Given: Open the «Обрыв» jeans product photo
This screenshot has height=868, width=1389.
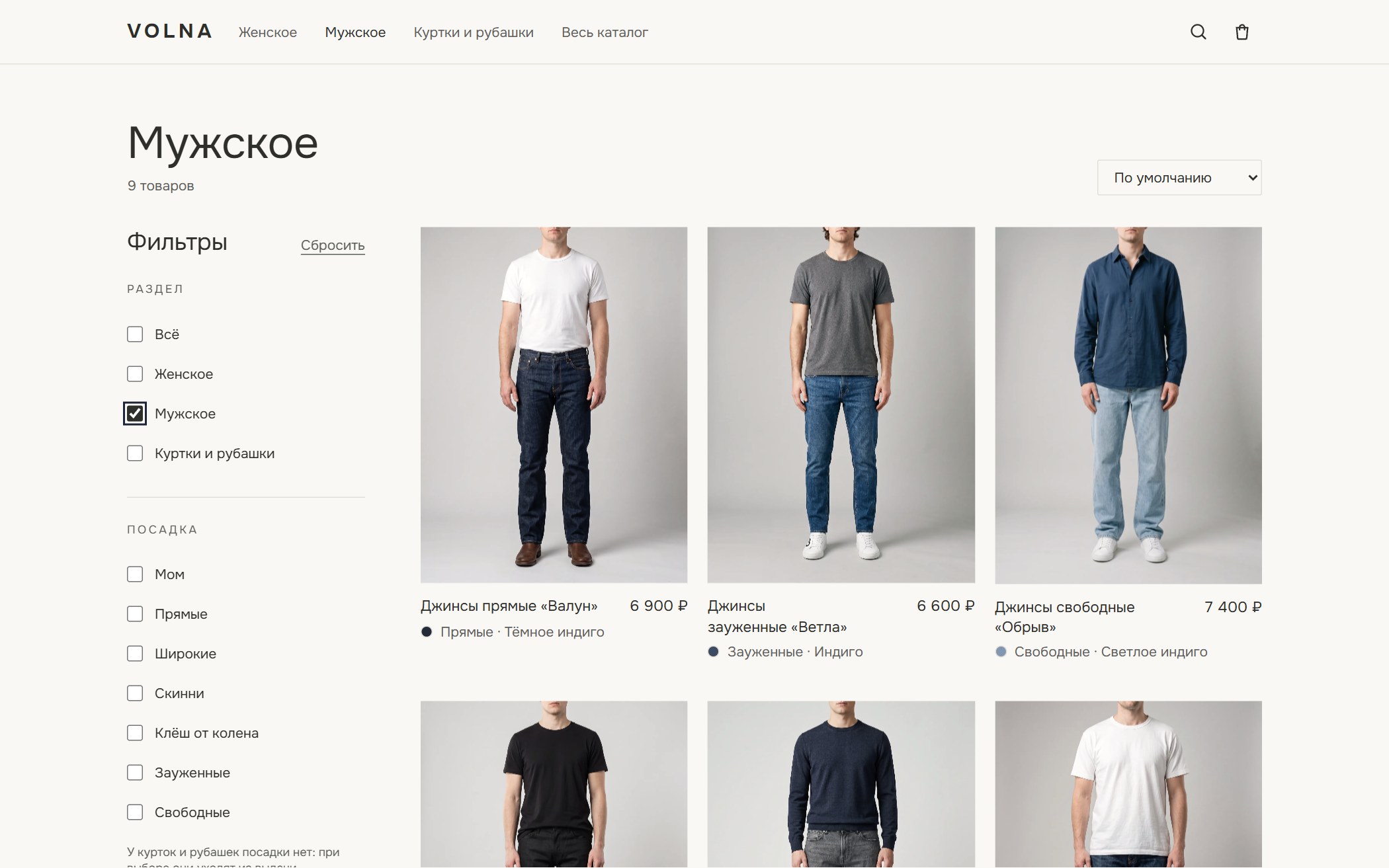Looking at the screenshot, I should [x=1128, y=405].
